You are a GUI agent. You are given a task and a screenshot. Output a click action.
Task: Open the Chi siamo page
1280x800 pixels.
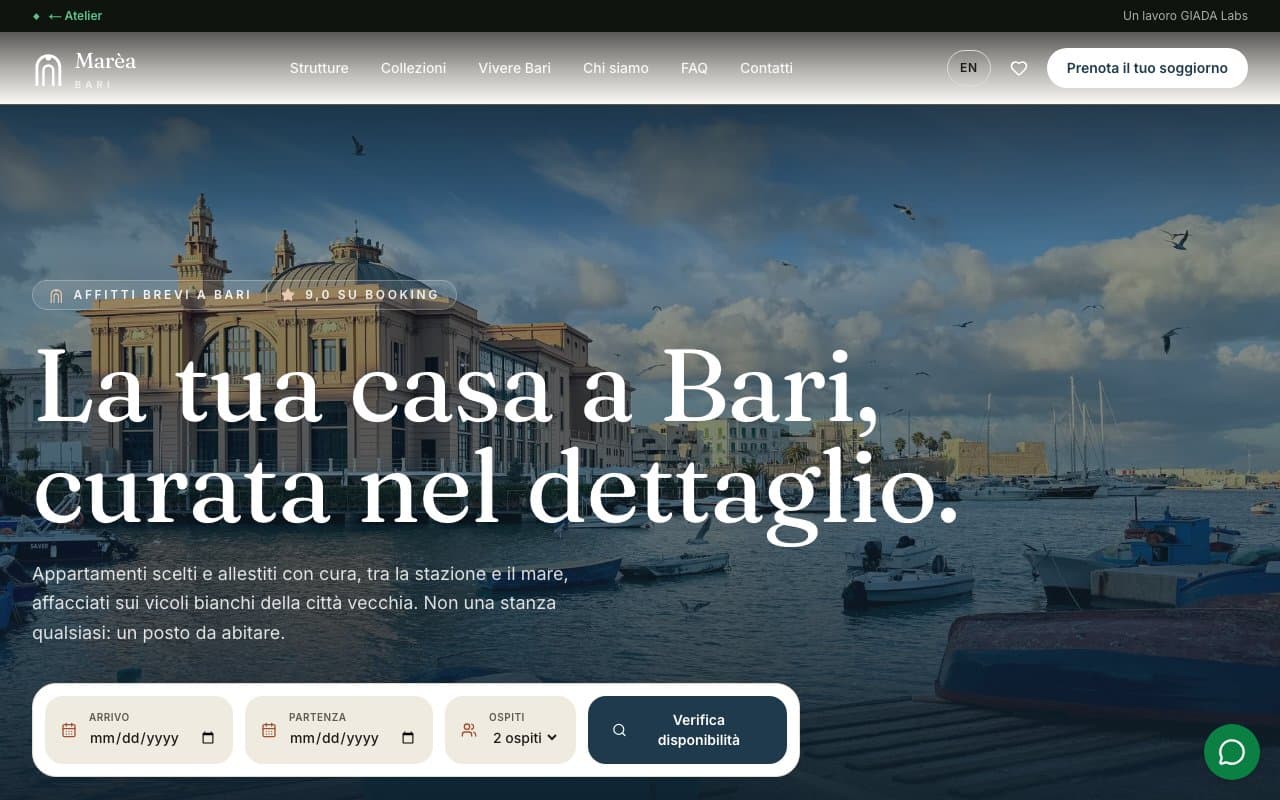pyautogui.click(x=616, y=68)
